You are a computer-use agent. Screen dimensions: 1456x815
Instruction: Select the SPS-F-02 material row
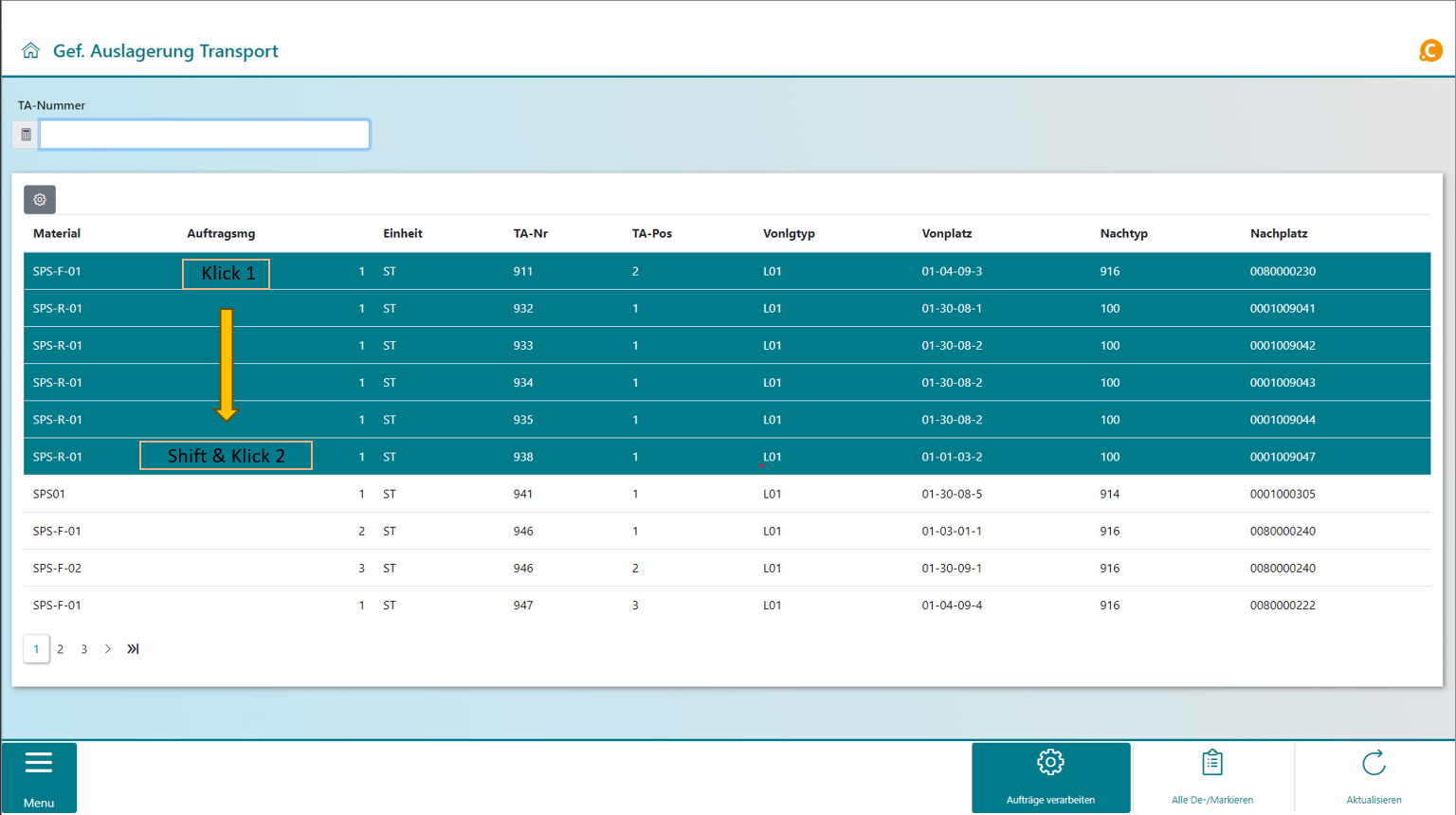coord(57,569)
